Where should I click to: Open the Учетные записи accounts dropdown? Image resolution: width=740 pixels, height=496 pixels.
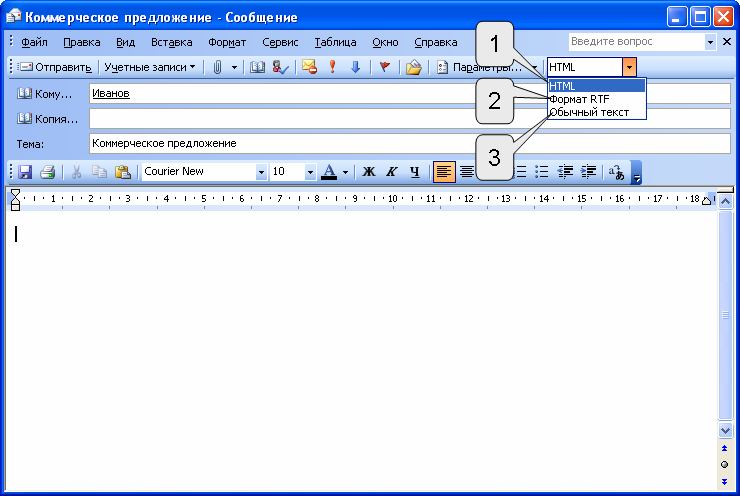[x=150, y=67]
